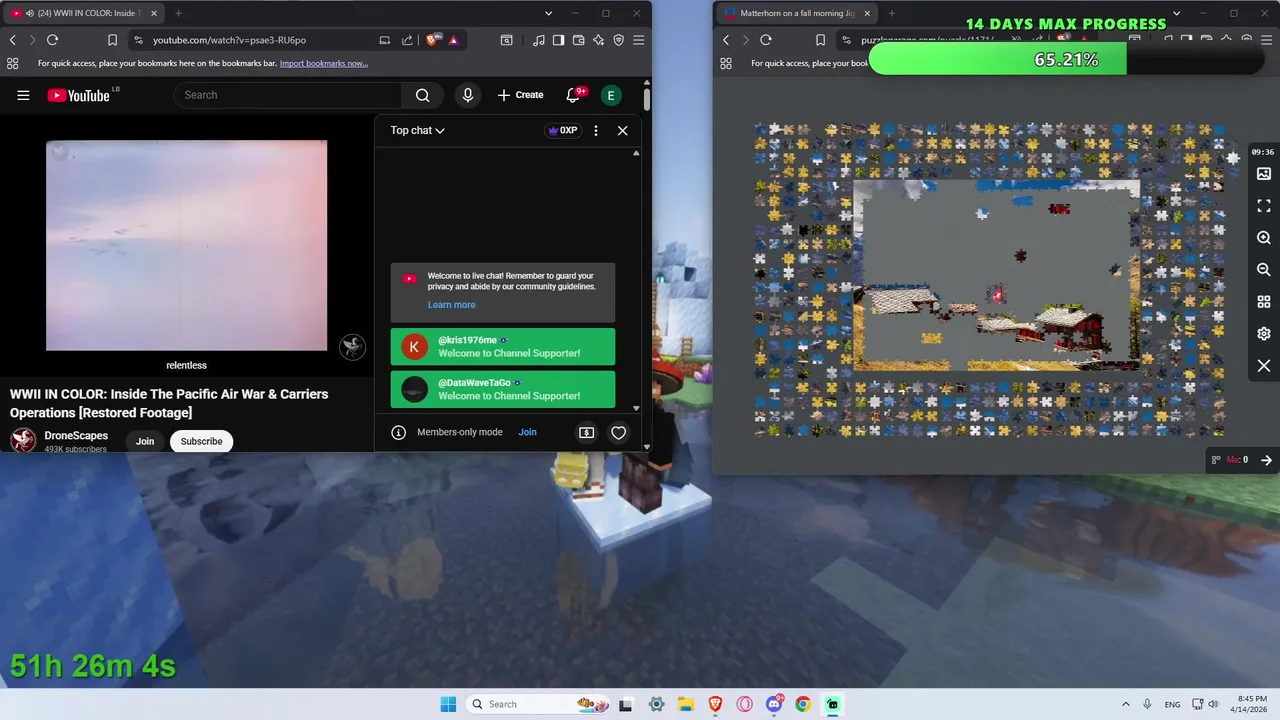The image size is (1280, 720).
Task: Start voice search with the microphone icon
Action: tap(467, 95)
